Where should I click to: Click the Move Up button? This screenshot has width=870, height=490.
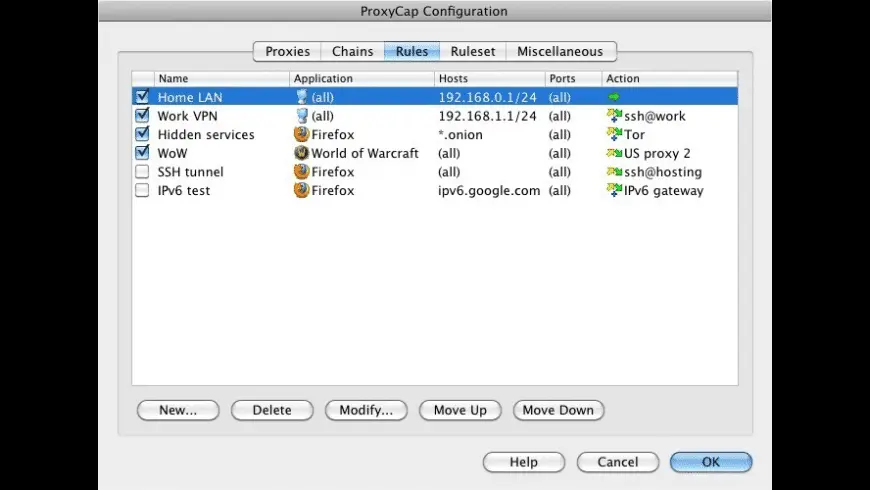coord(460,410)
